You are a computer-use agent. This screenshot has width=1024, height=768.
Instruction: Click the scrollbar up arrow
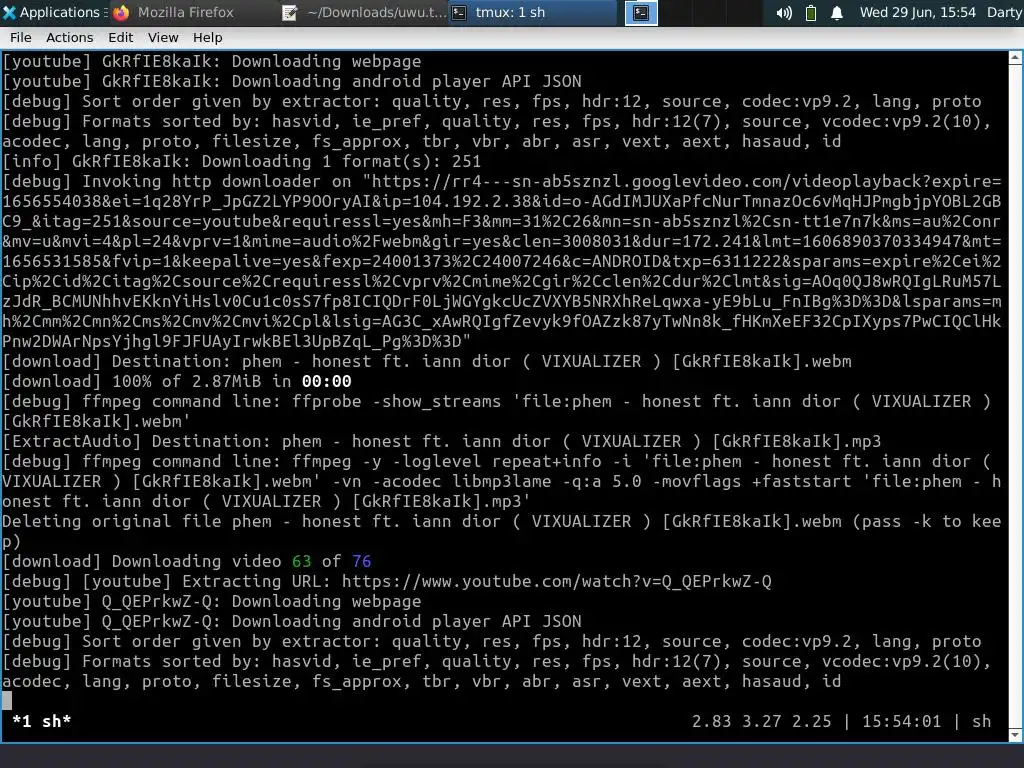tap(1016, 58)
